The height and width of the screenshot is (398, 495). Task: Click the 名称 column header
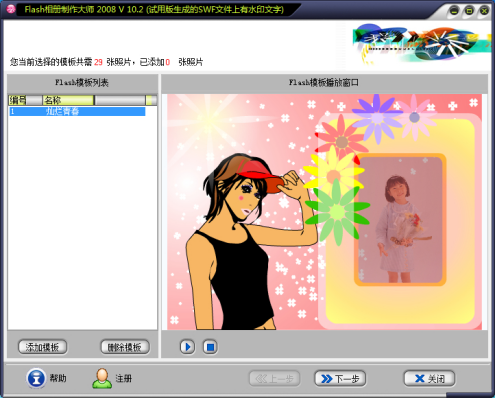coord(68,100)
